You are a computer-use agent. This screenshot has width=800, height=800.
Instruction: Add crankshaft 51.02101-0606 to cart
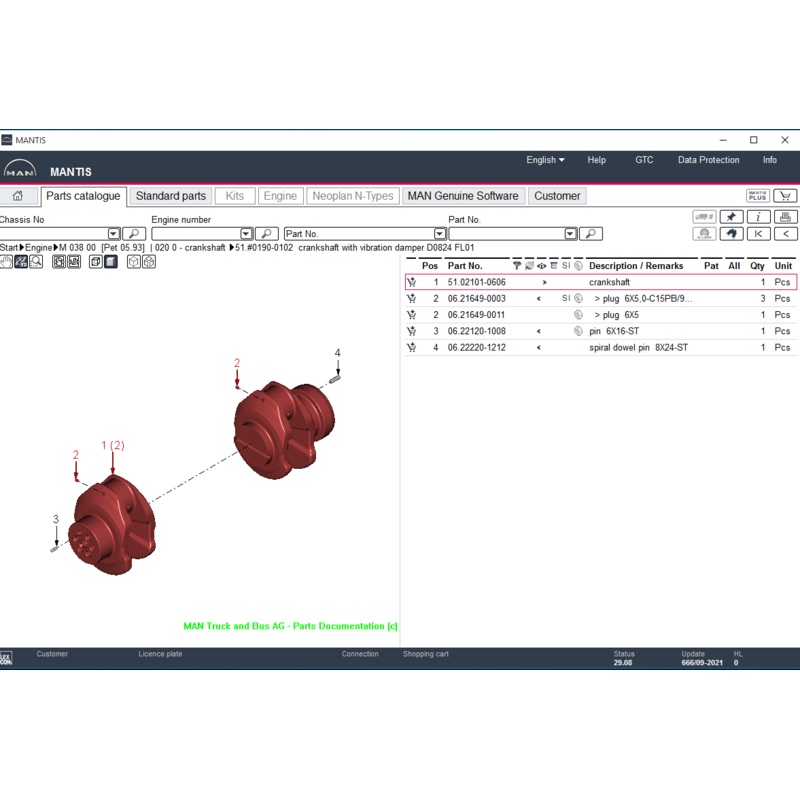click(412, 282)
